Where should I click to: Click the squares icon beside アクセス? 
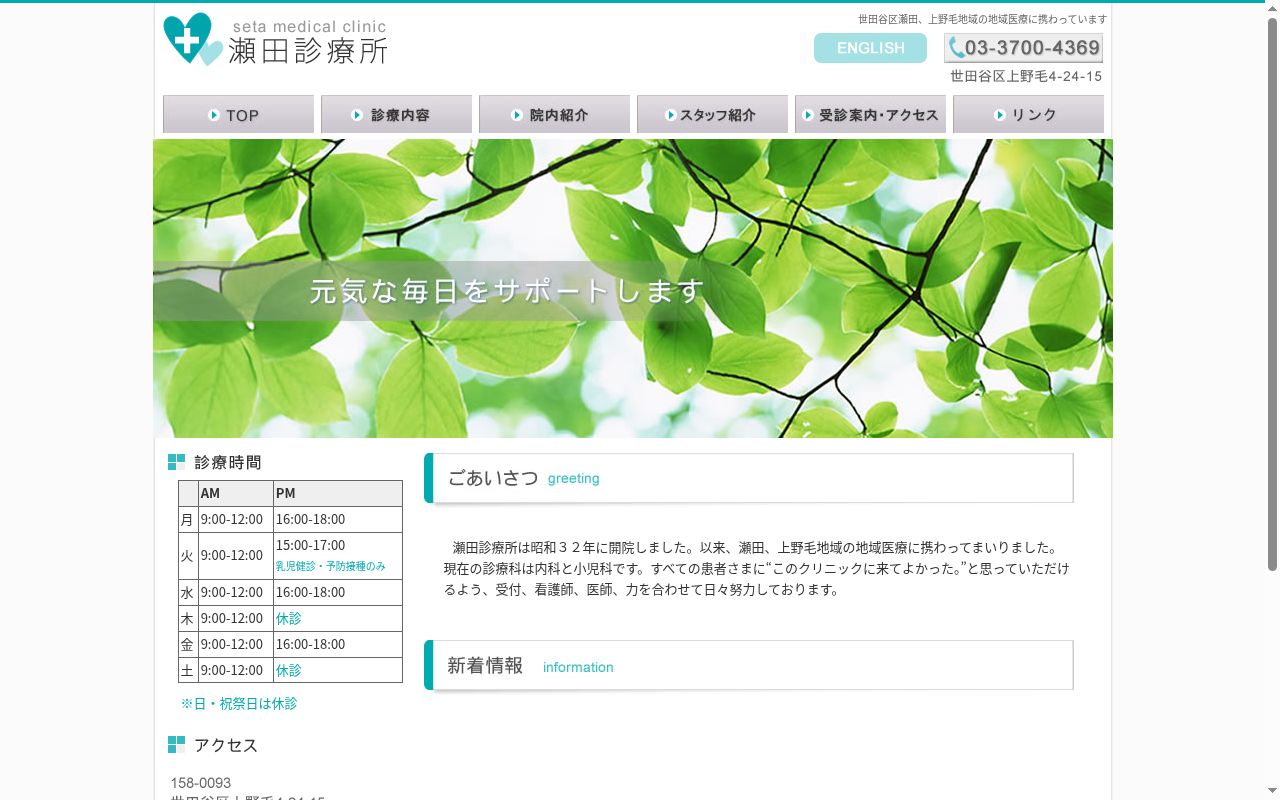pos(176,744)
